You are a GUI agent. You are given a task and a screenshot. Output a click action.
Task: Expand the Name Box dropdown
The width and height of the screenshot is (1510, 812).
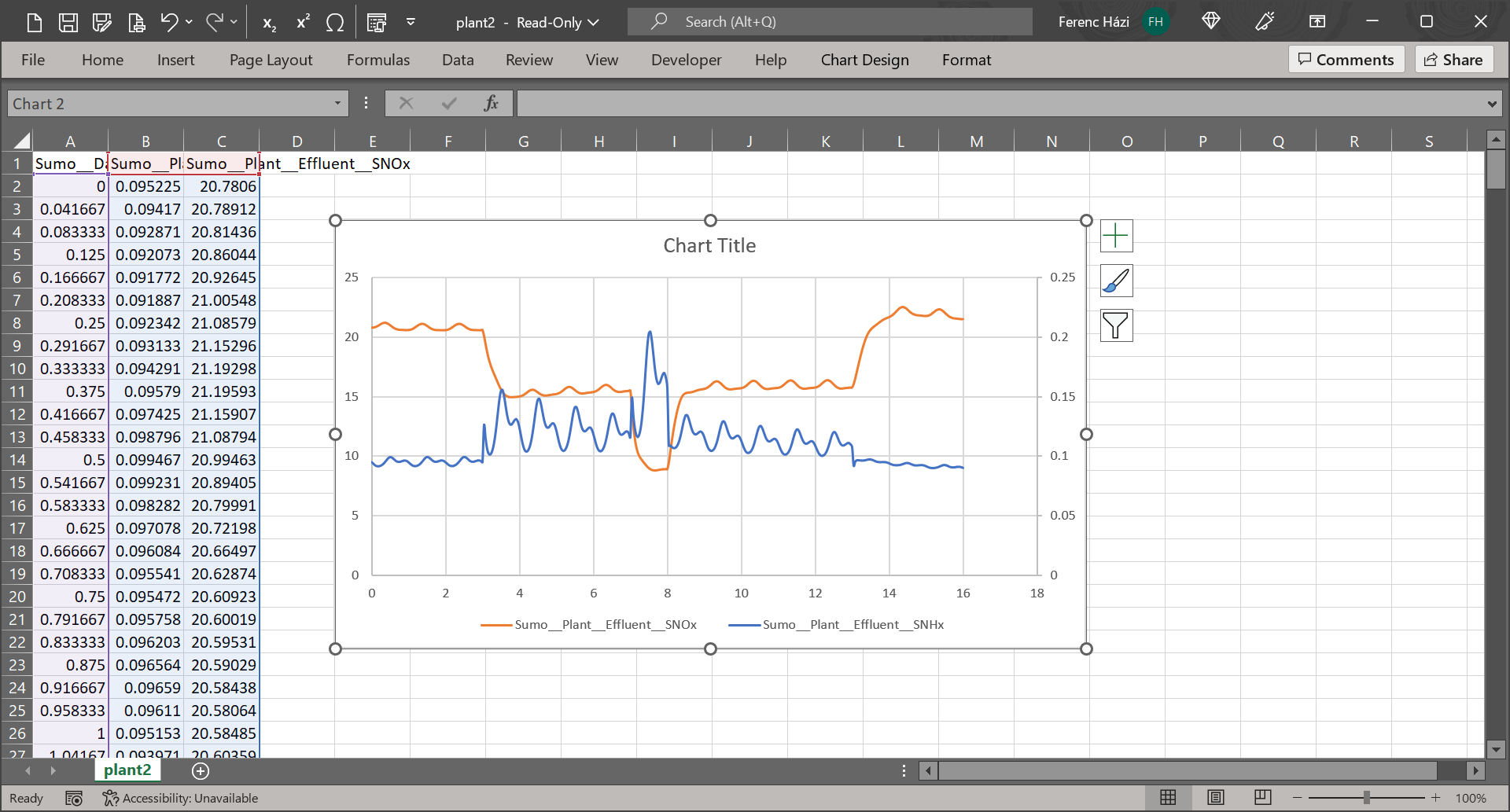click(x=337, y=104)
